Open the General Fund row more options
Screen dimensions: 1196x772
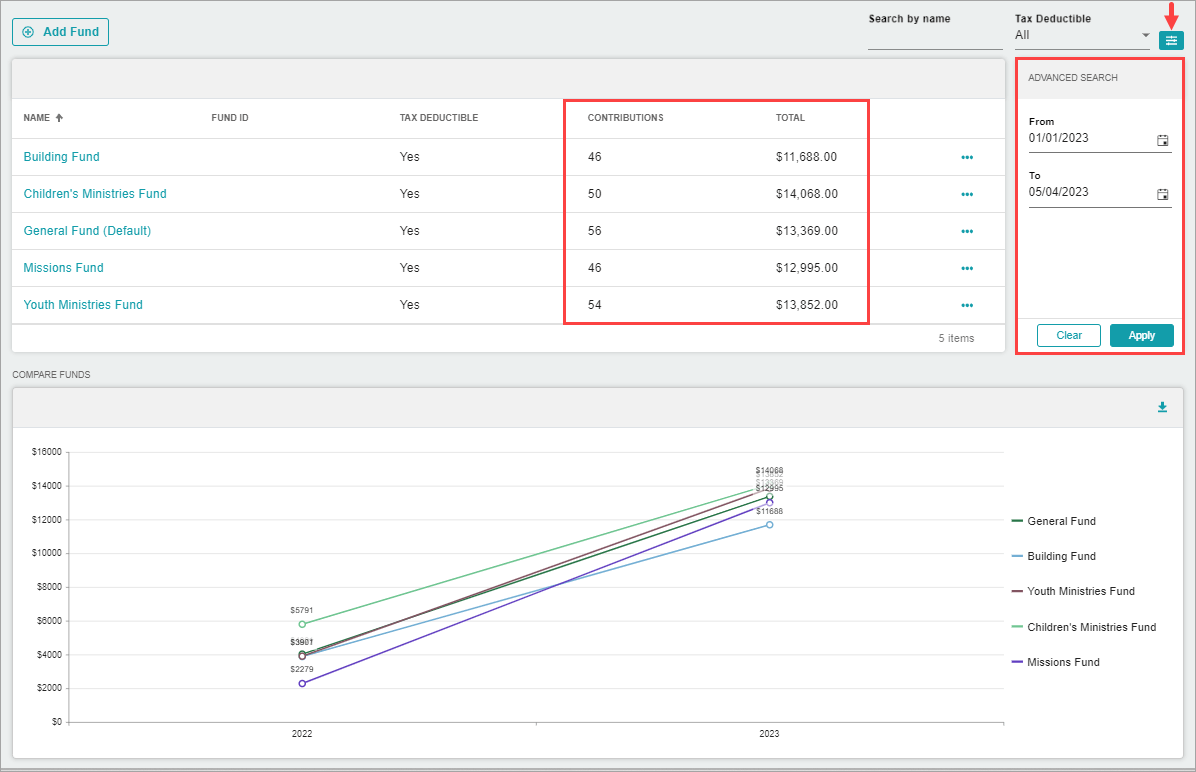point(967,231)
